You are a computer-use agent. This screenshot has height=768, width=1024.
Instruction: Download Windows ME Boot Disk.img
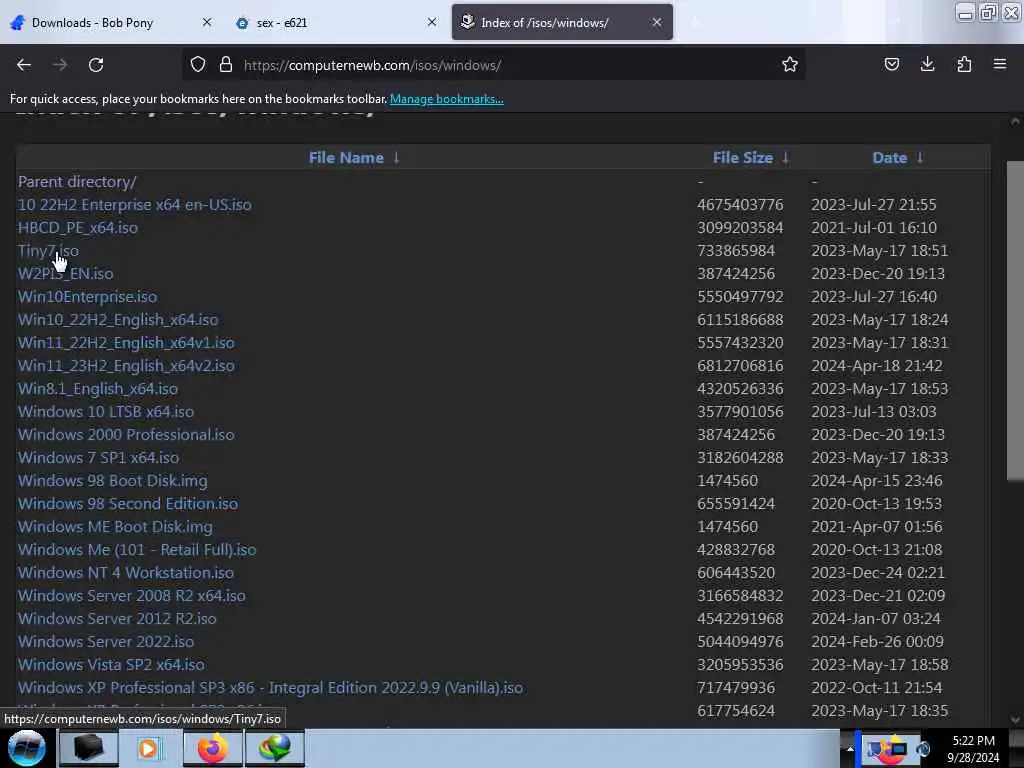point(115,526)
